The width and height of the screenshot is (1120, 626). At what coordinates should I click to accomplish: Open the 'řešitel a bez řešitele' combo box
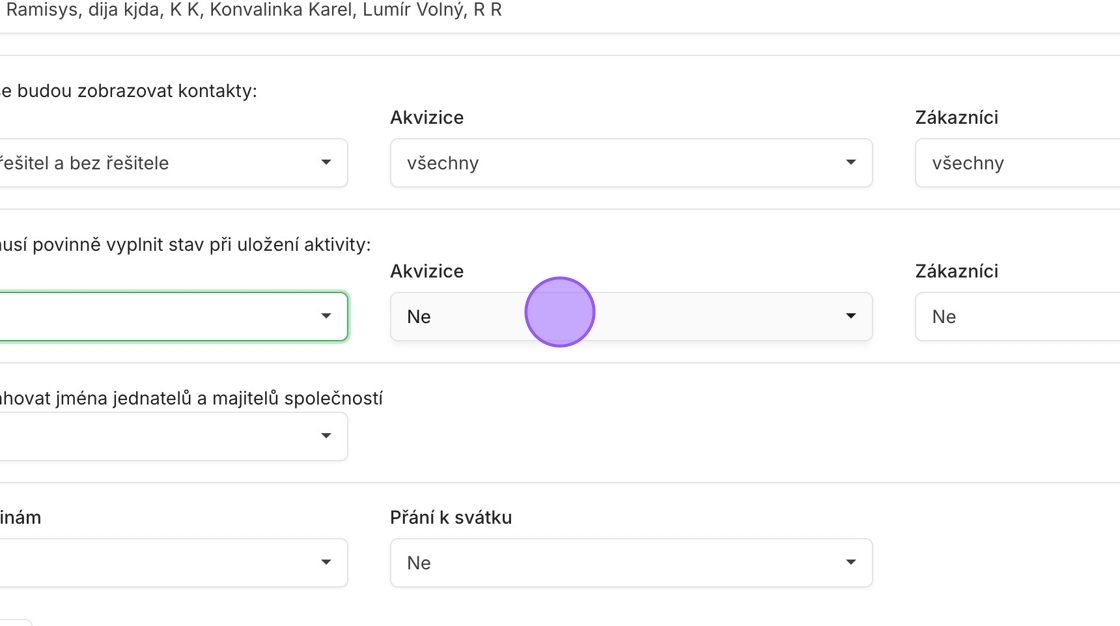174,163
